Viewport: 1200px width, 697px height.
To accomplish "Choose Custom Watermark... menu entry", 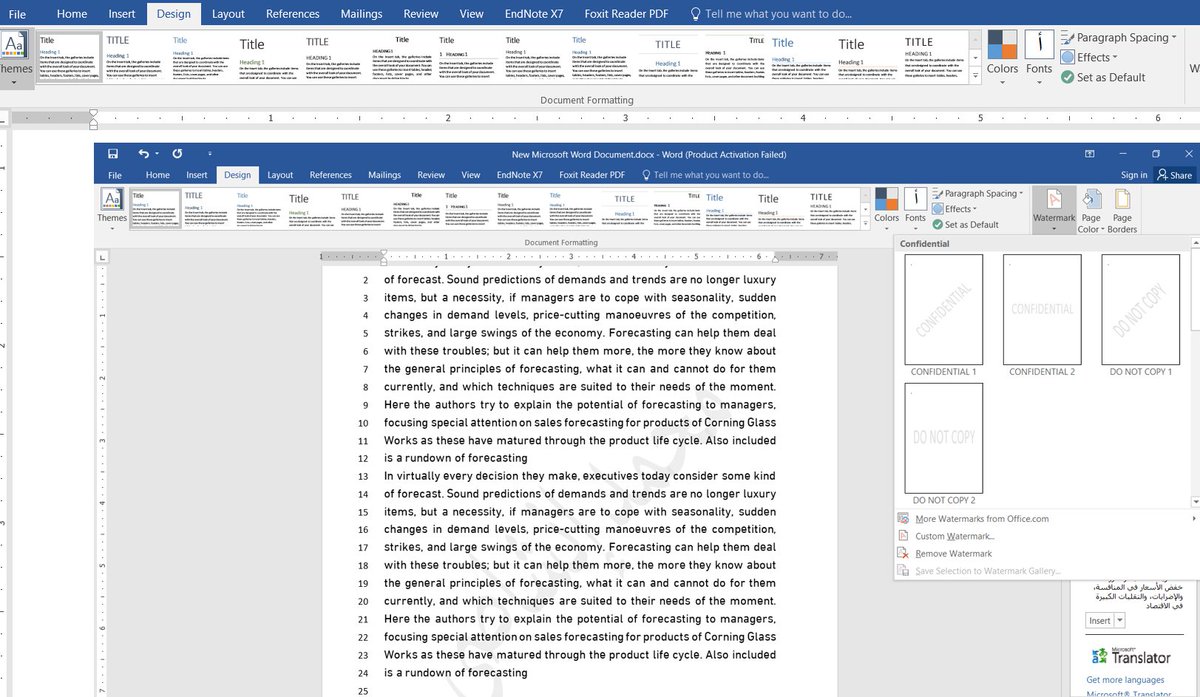I will pyautogui.click(x=1046, y=536).
